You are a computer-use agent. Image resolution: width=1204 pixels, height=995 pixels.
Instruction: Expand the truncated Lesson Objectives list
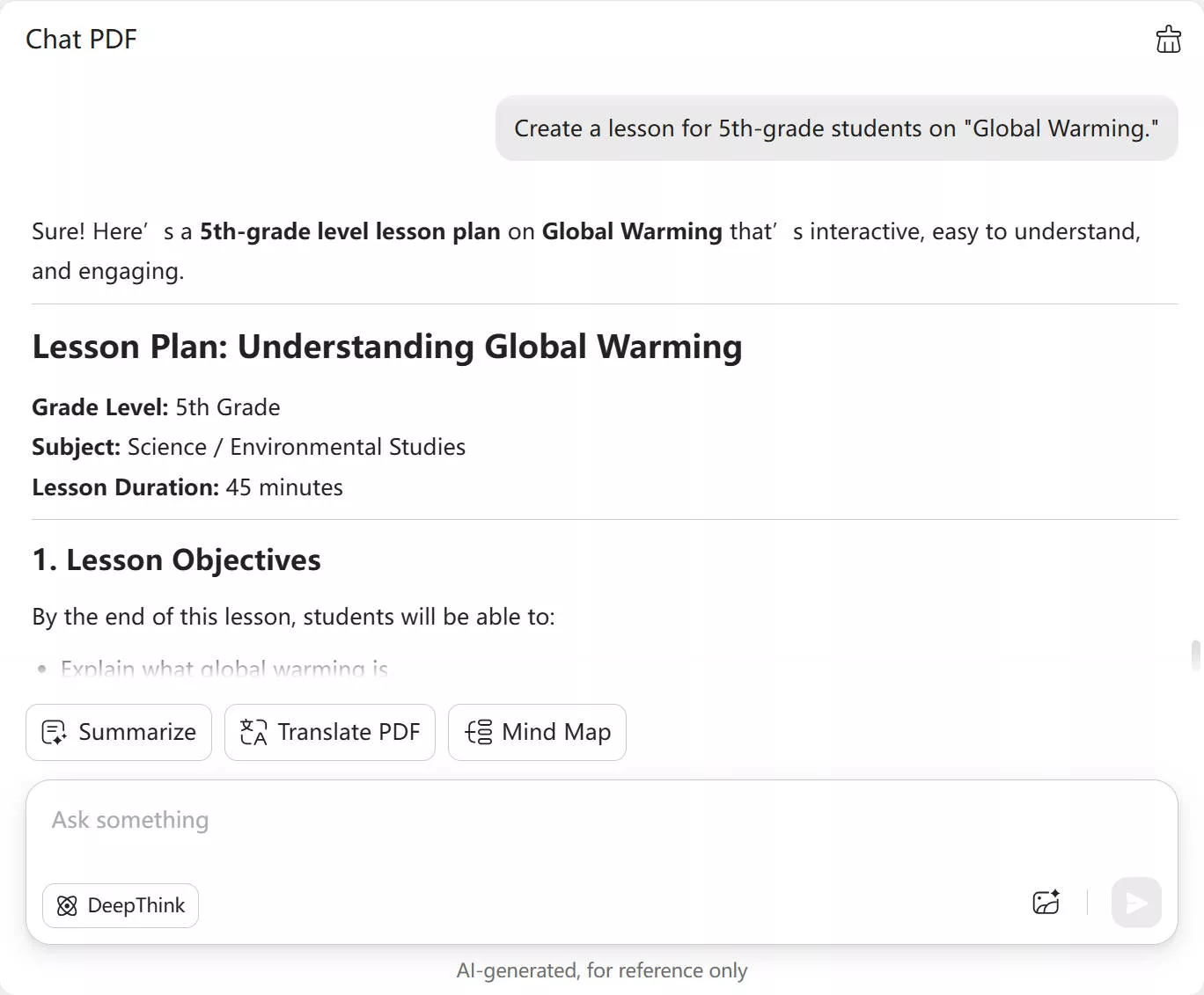(224, 669)
